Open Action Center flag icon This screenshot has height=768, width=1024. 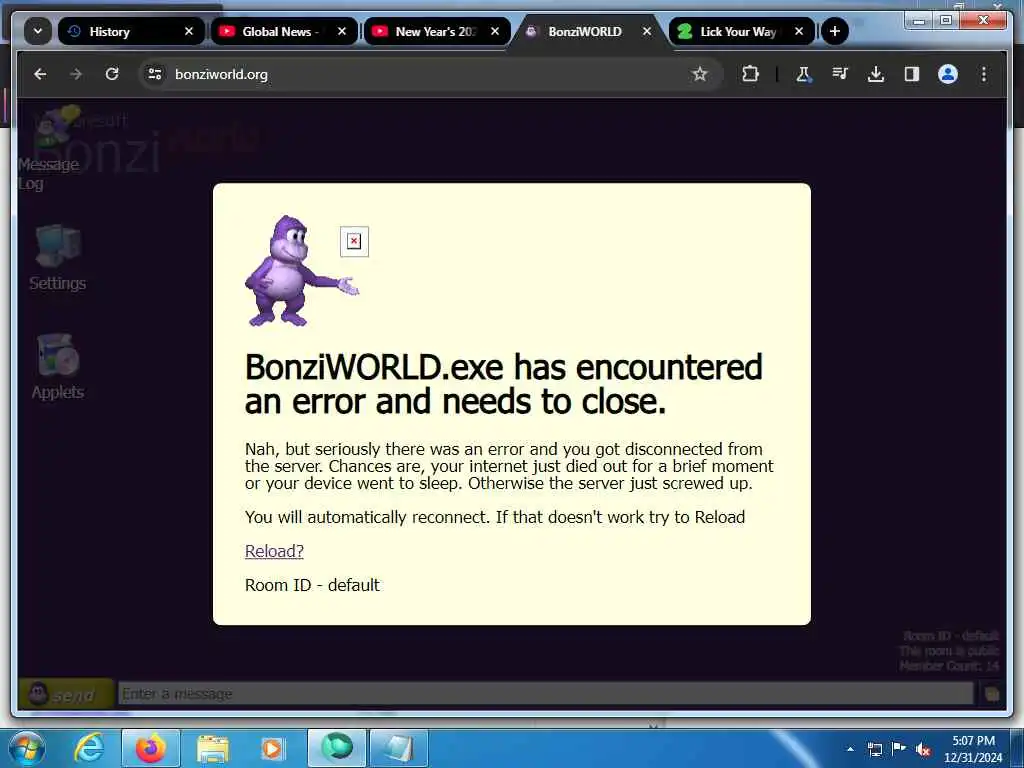click(x=899, y=749)
